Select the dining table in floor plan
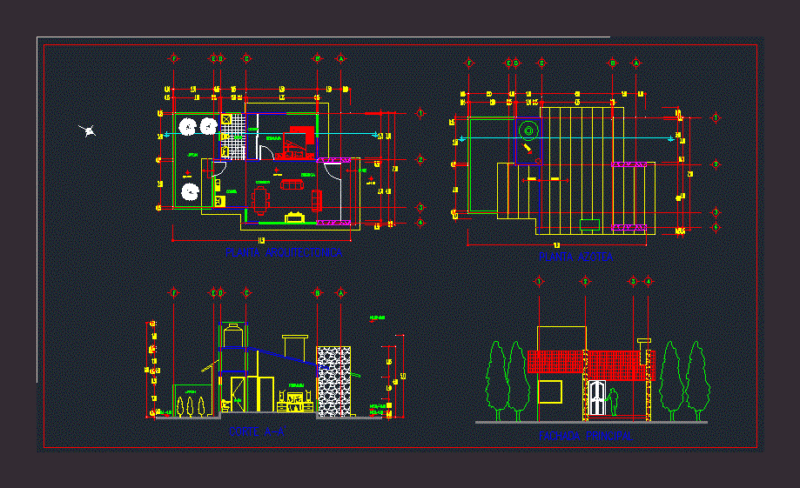This screenshot has width=800, height=488. click(x=261, y=199)
